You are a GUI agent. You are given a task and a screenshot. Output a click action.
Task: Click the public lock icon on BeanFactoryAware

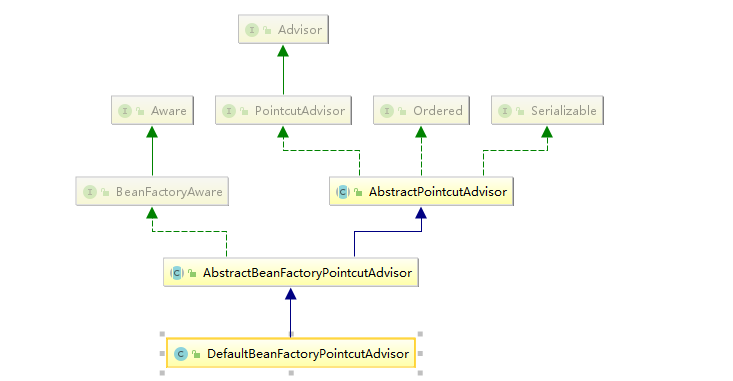click(105, 192)
